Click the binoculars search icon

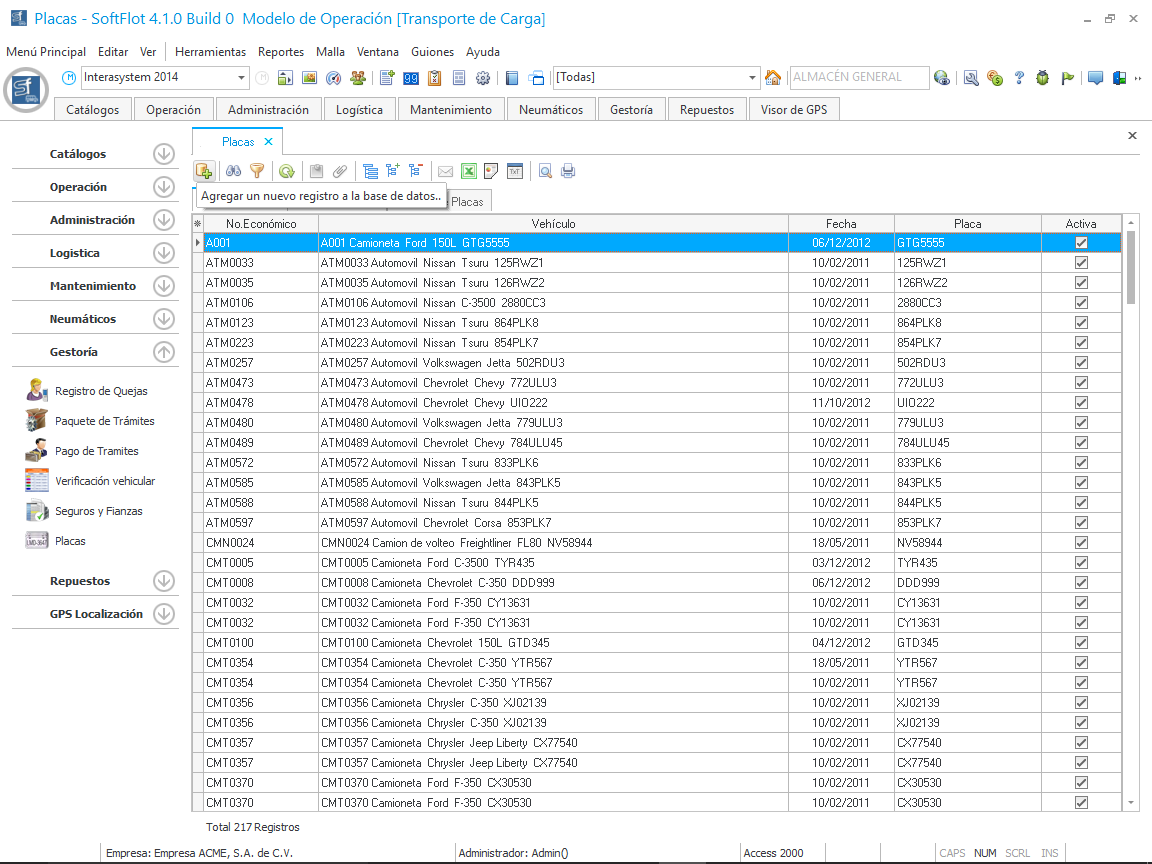[x=233, y=171]
